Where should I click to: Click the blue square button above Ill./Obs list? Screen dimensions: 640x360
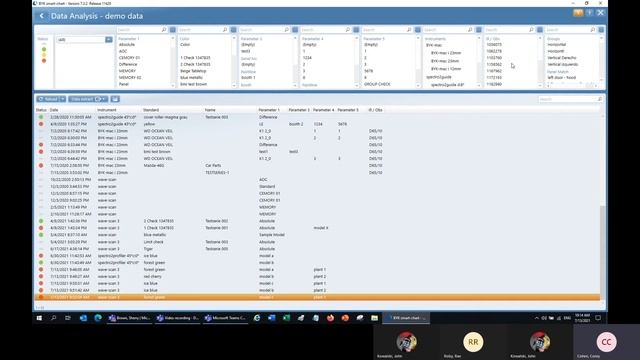(x=540, y=30)
